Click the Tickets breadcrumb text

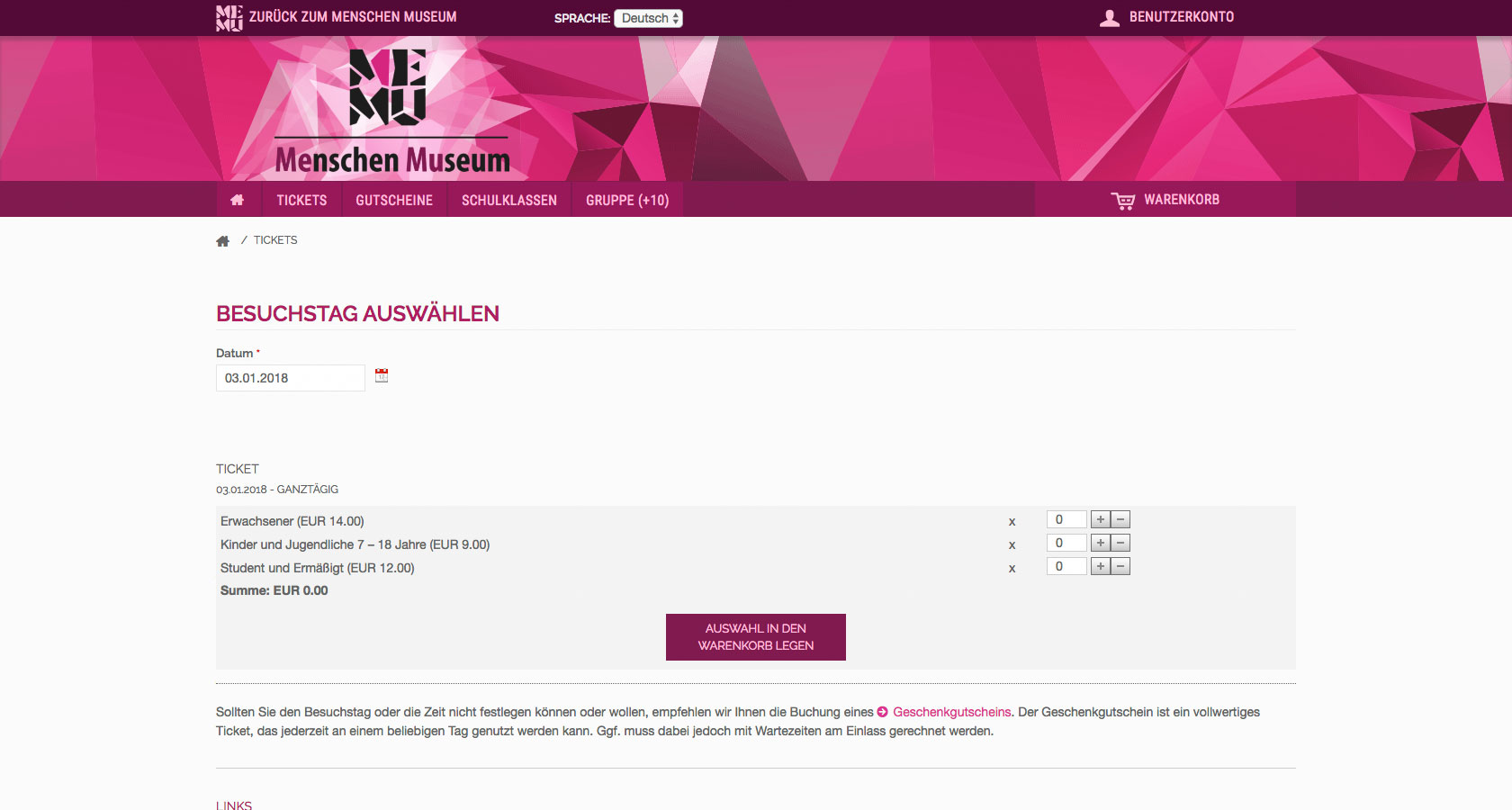[275, 240]
